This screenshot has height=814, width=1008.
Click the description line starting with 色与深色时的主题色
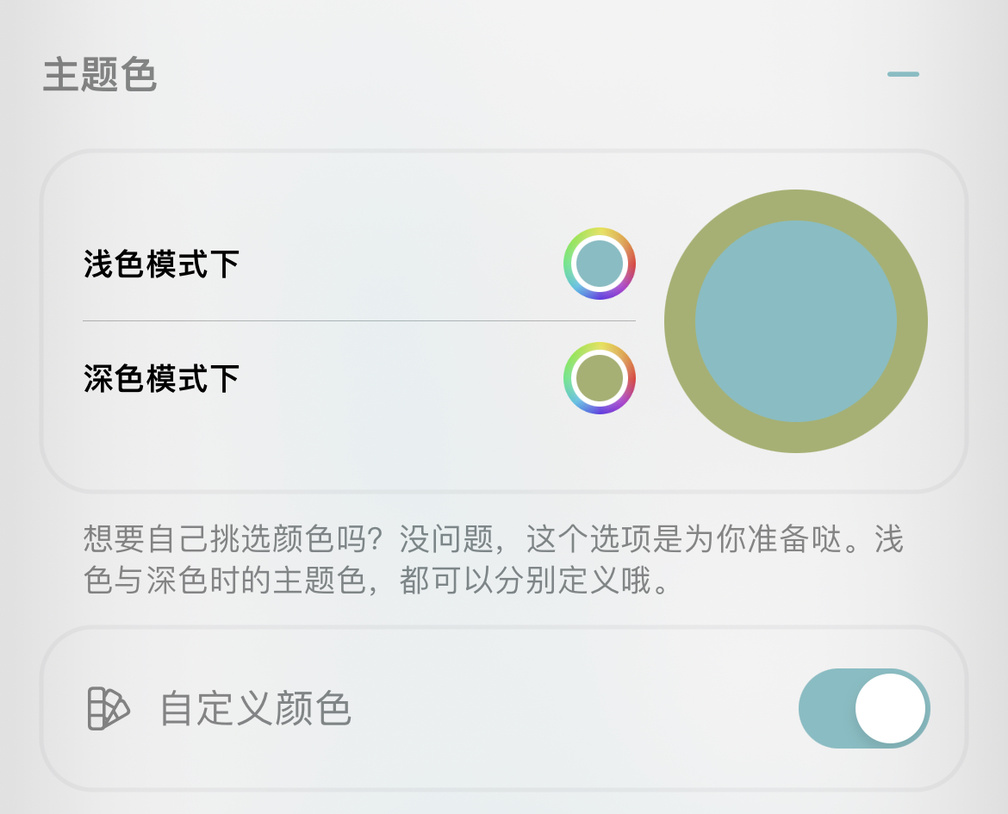pos(376,582)
